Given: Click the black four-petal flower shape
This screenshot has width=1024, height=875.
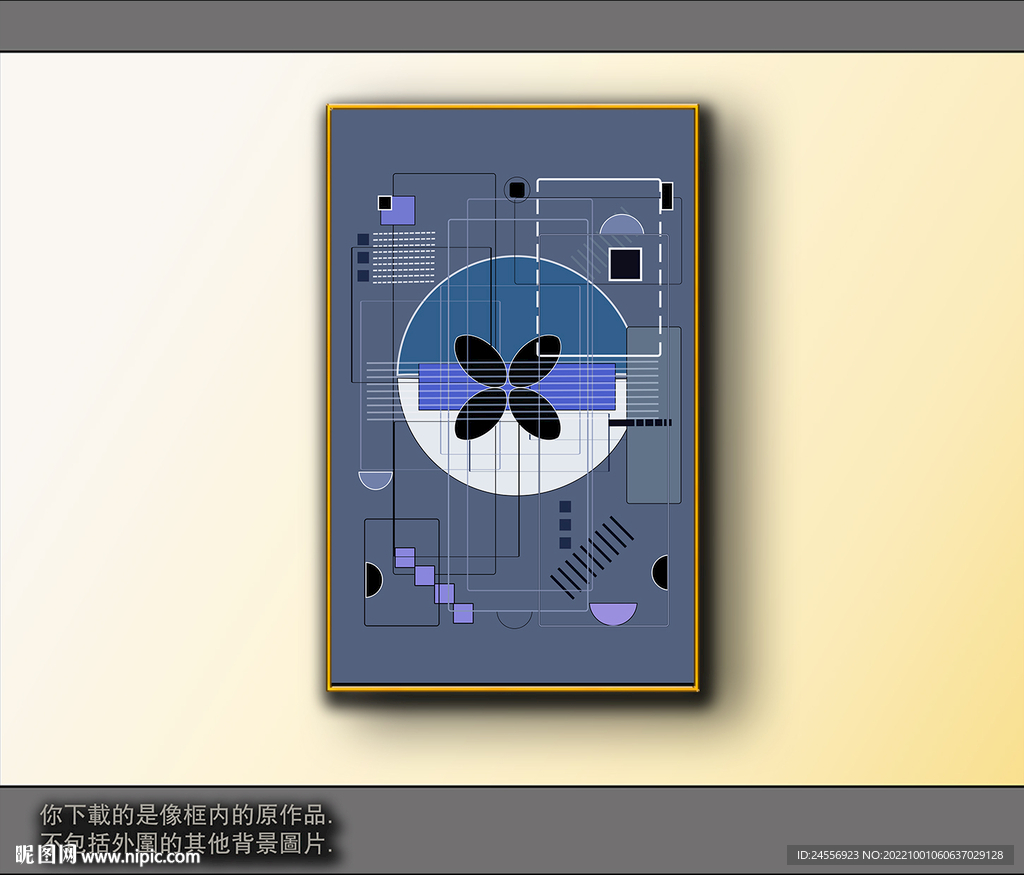Looking at the screenshot, I should click(x=508, y=387).
